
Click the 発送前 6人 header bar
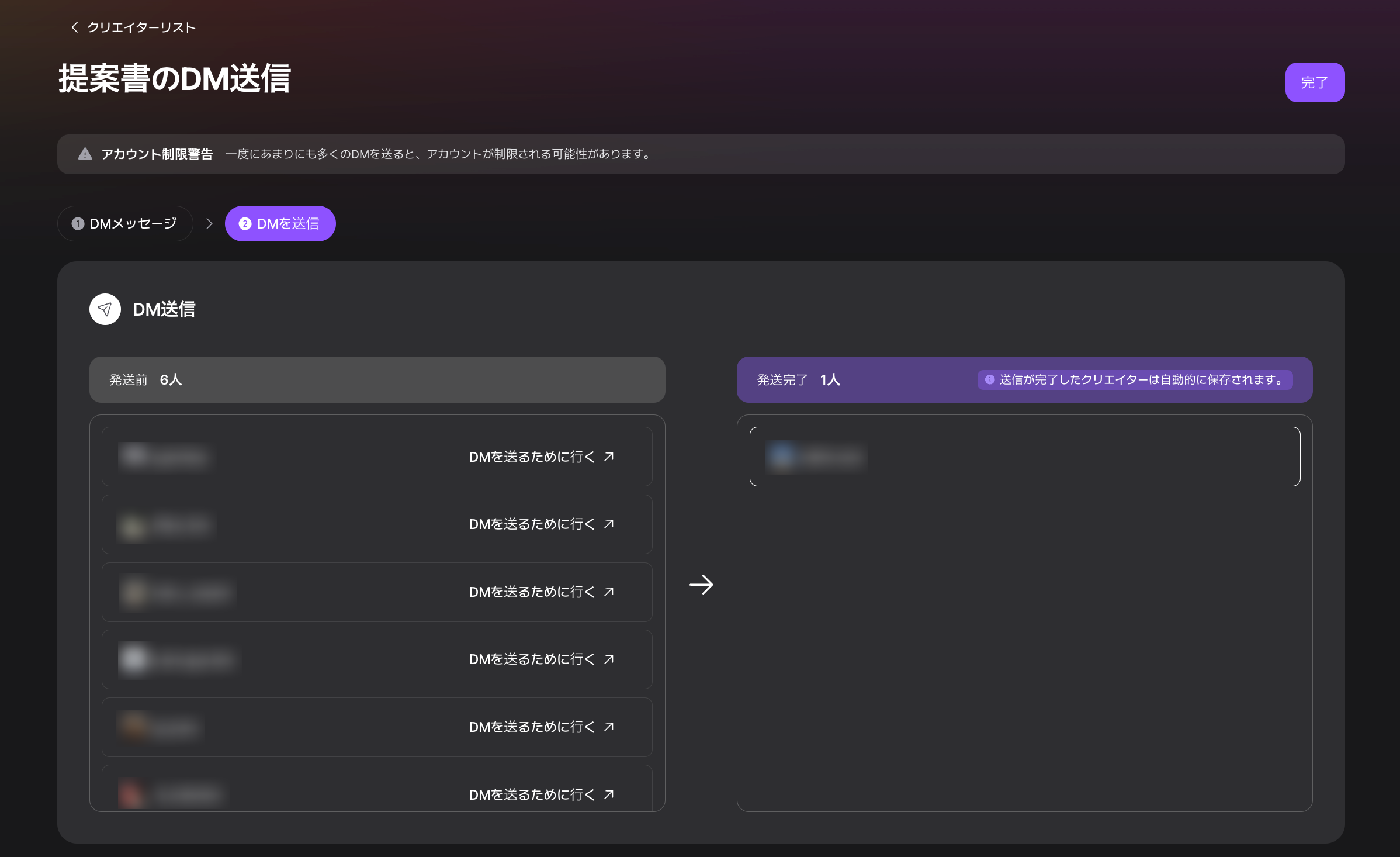(377, 380)
